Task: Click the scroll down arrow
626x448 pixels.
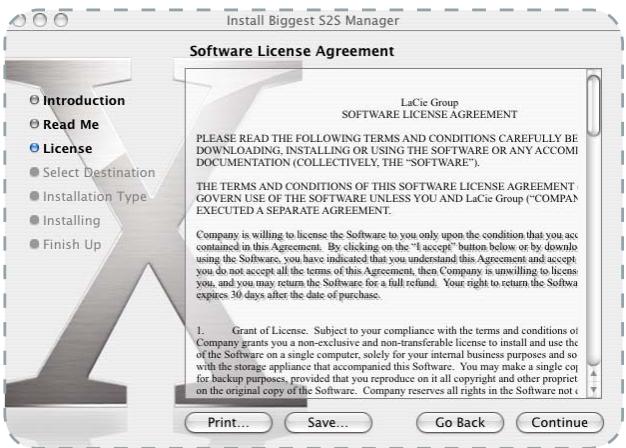Action: click(x=594, y=389)
